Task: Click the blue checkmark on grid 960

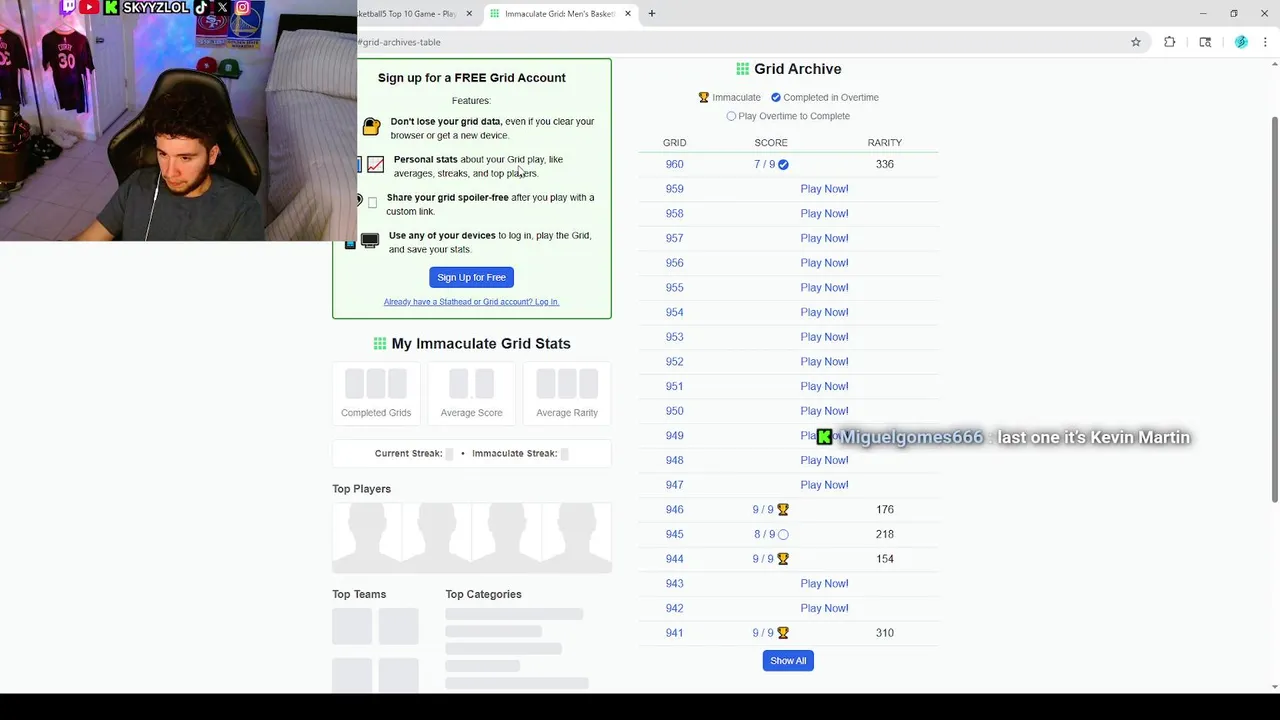Action: [x=783, y=165]
